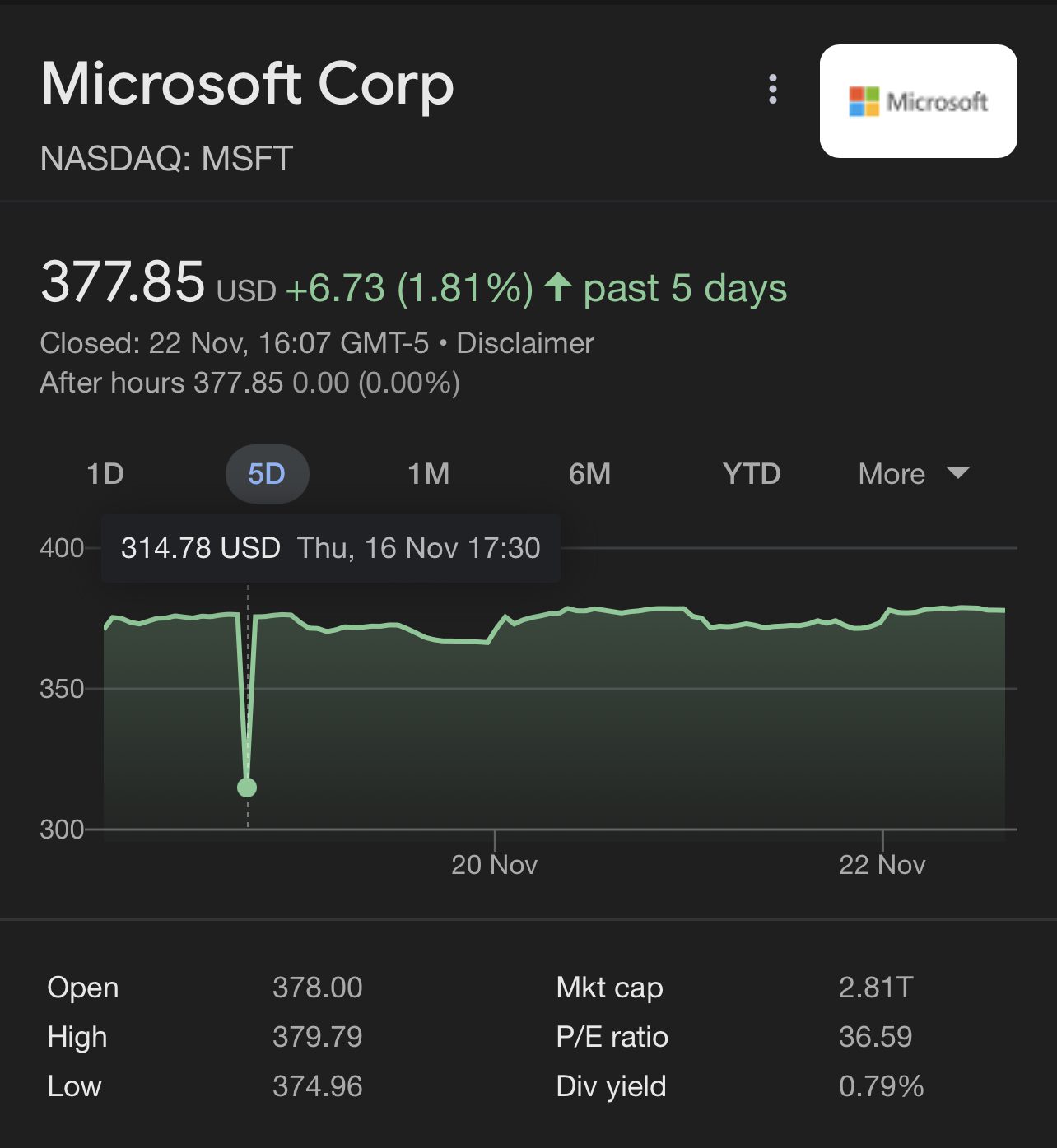The image size is (1057, 1148).
Task: Show the YTD chart range
Action: click(x=751, y=474)
